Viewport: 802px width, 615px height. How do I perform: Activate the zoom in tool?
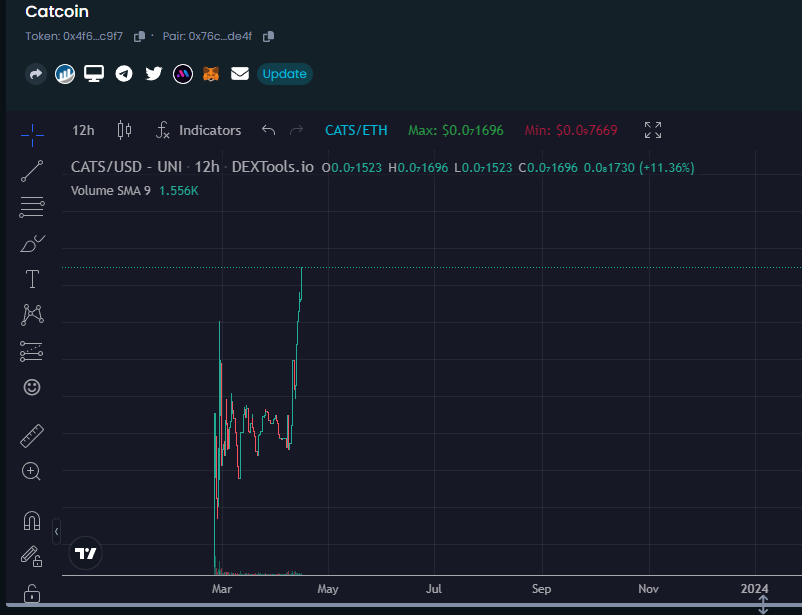31,471
